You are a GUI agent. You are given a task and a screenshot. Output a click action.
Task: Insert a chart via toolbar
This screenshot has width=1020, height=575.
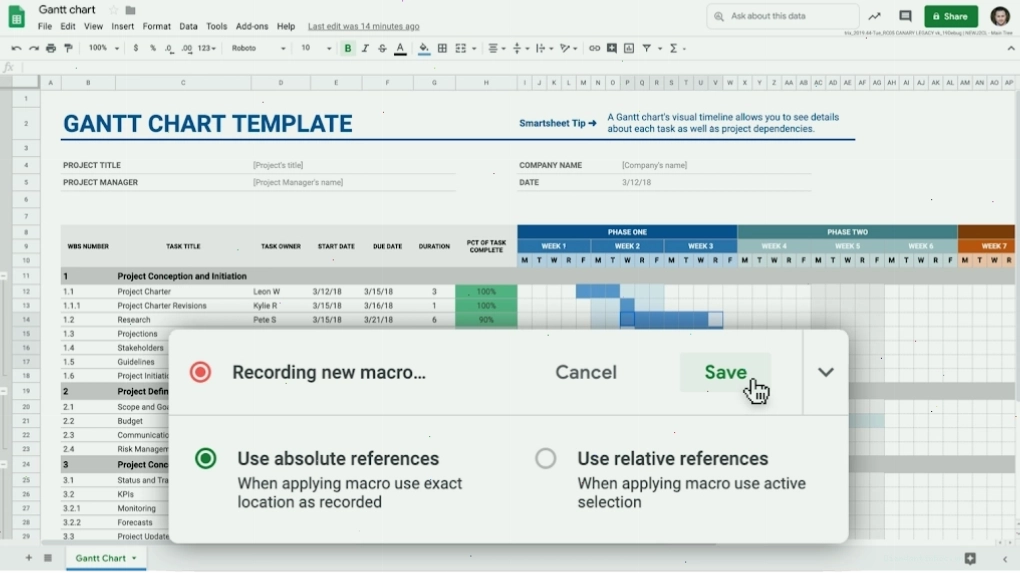point(629,48)
